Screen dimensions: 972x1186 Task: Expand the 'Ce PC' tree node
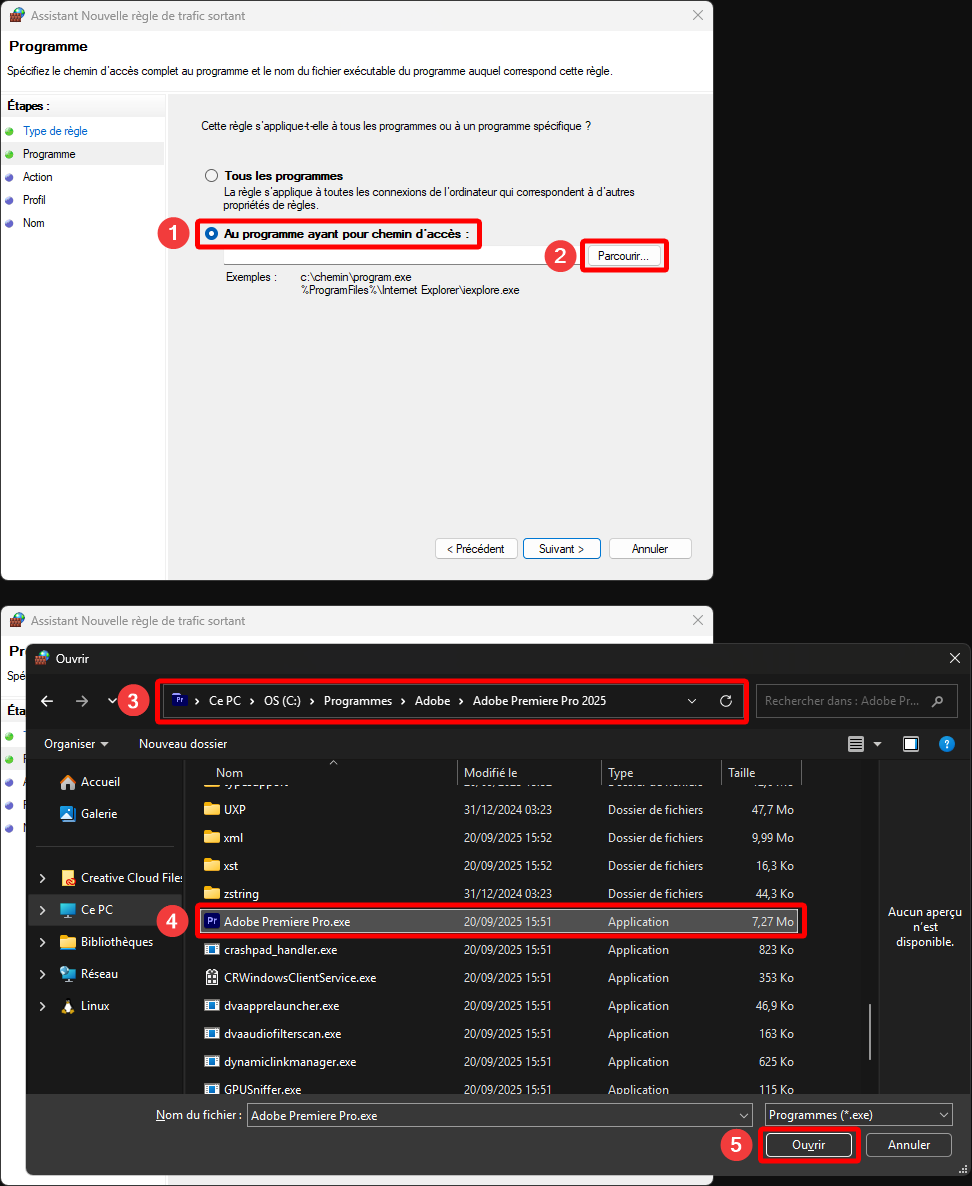point(42,910)
